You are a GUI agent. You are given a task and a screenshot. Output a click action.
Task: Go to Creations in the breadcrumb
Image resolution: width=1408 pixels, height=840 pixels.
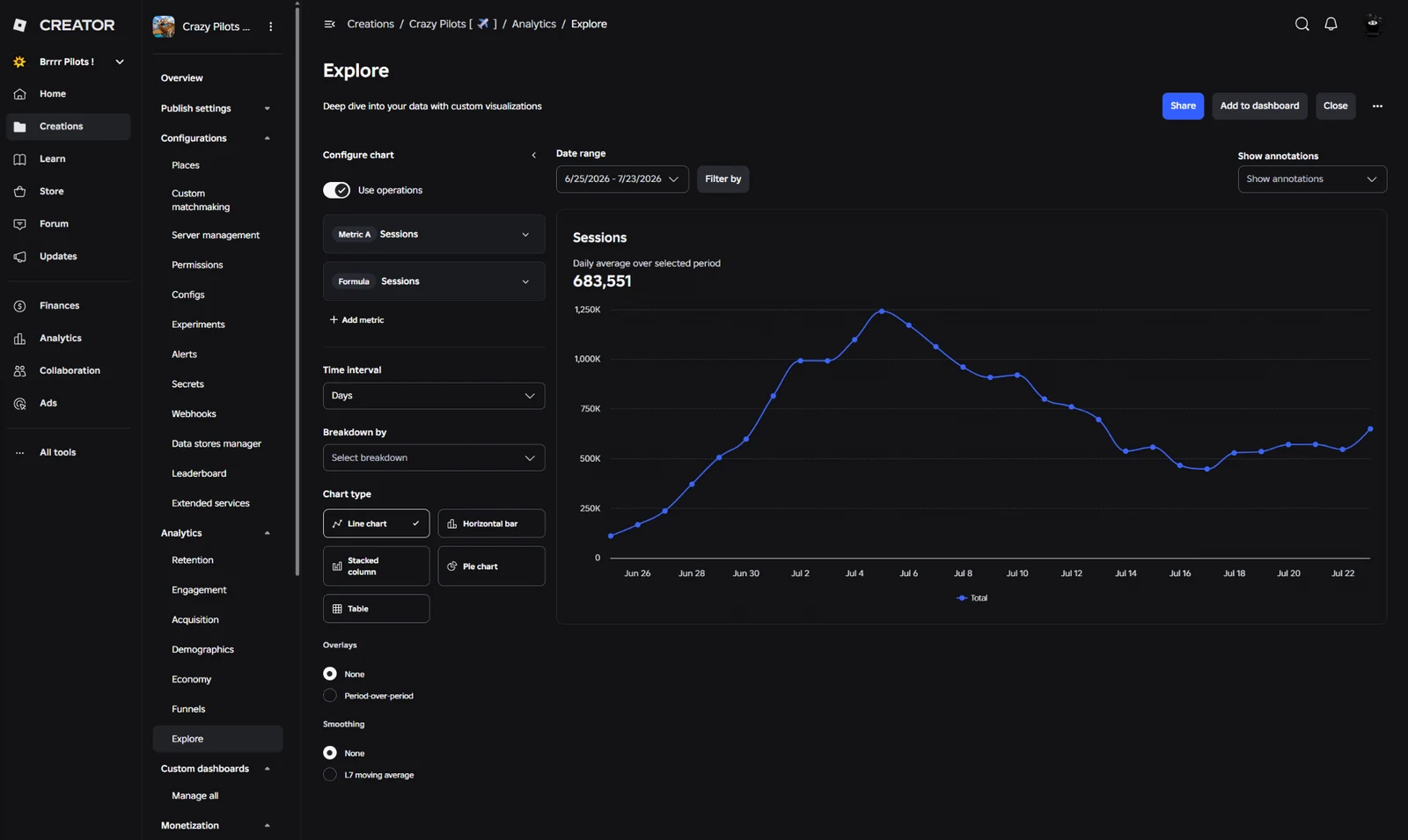(x=370, y=24)
